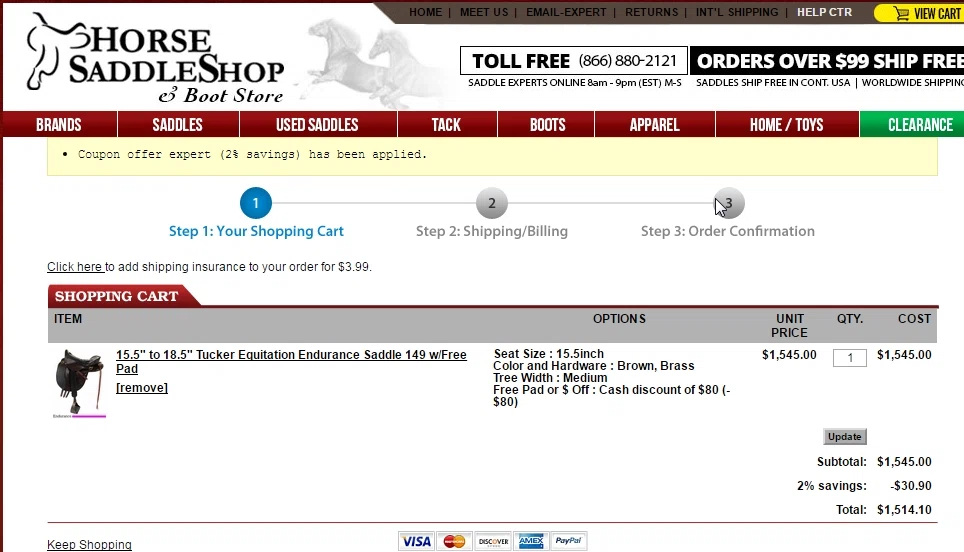Image resolution: width=964 pixels, height=552 pixels.
Task: Click the MasterCard payment icon
Action: point(454,541)
